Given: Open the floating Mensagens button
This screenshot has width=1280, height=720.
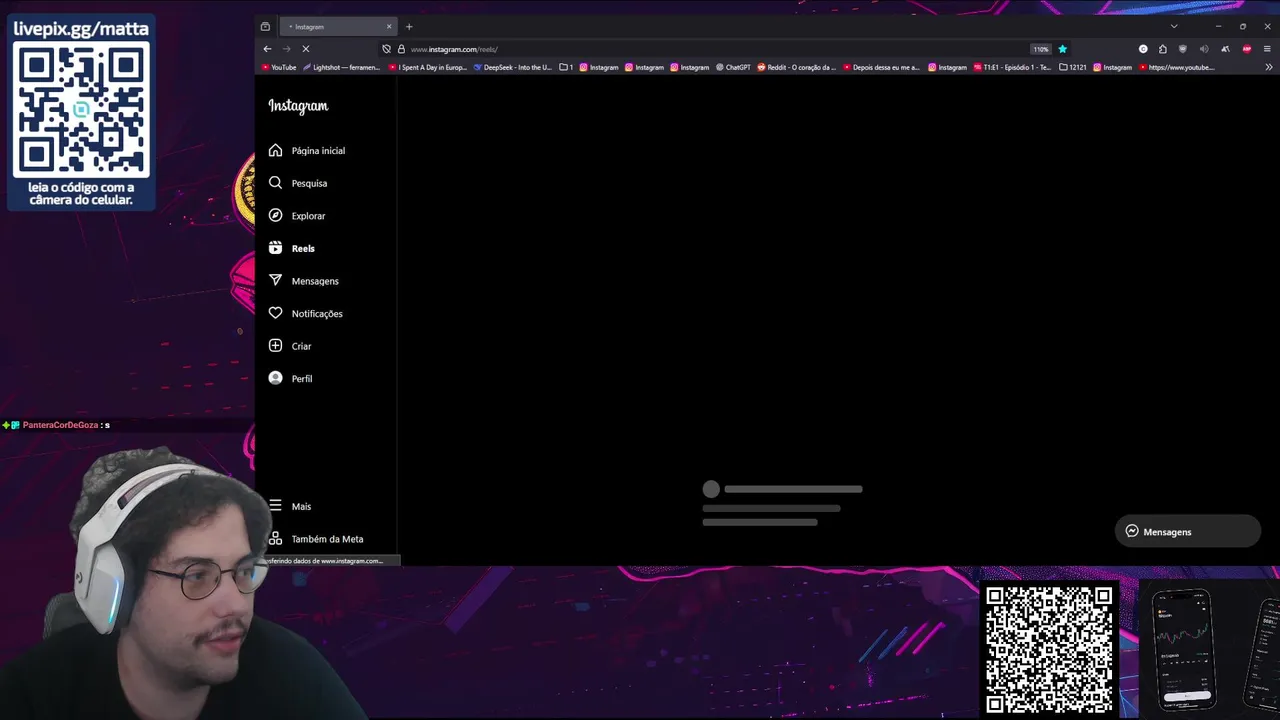Looking at the screenshot, I should pyautogui.click(x=1188, y=532).
